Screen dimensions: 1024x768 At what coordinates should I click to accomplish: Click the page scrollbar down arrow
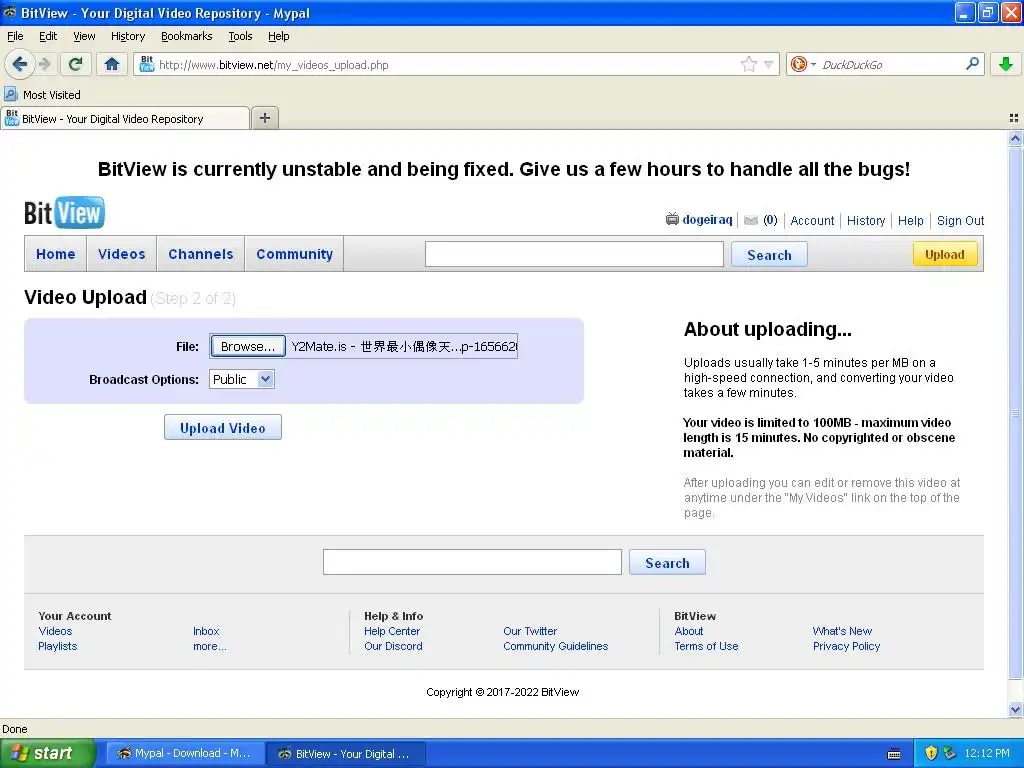click(x=1015, y=709)
